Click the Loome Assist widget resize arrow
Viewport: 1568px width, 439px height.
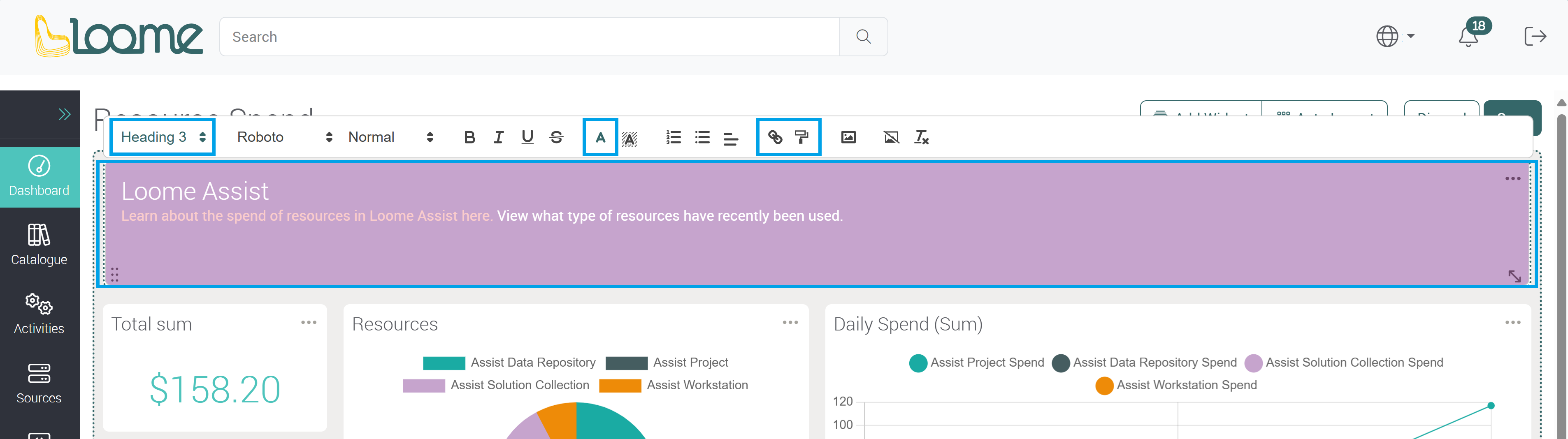point(1515,276)
